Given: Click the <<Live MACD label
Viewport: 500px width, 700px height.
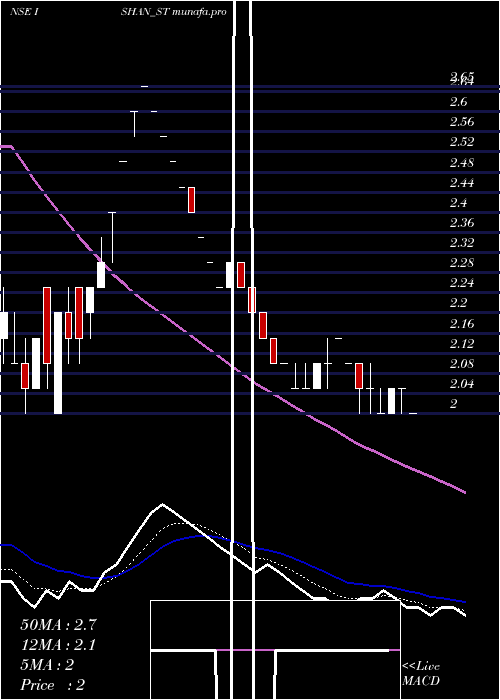Looking at the screenshot, I should click(421, 673).
